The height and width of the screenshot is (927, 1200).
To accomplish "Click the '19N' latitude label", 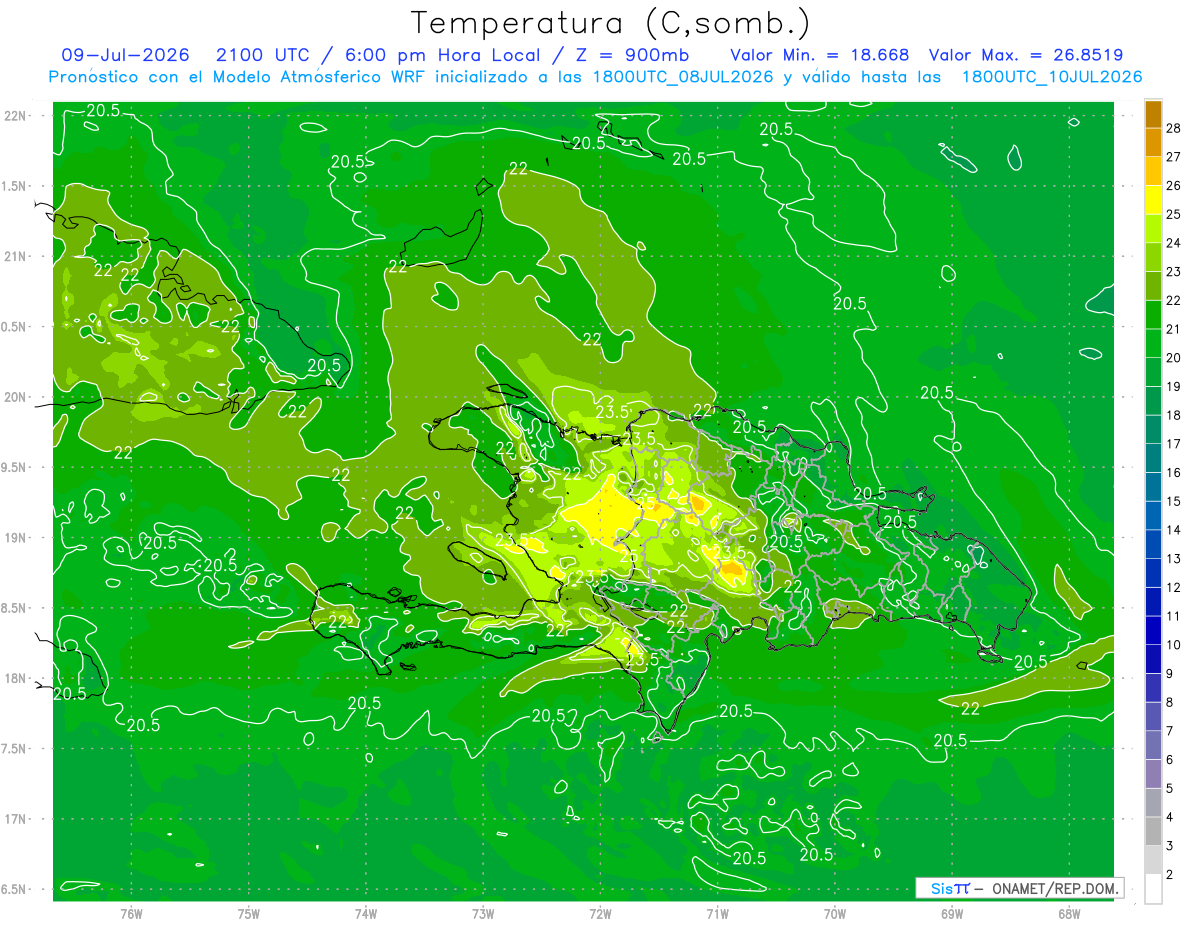I will point(15,538).
